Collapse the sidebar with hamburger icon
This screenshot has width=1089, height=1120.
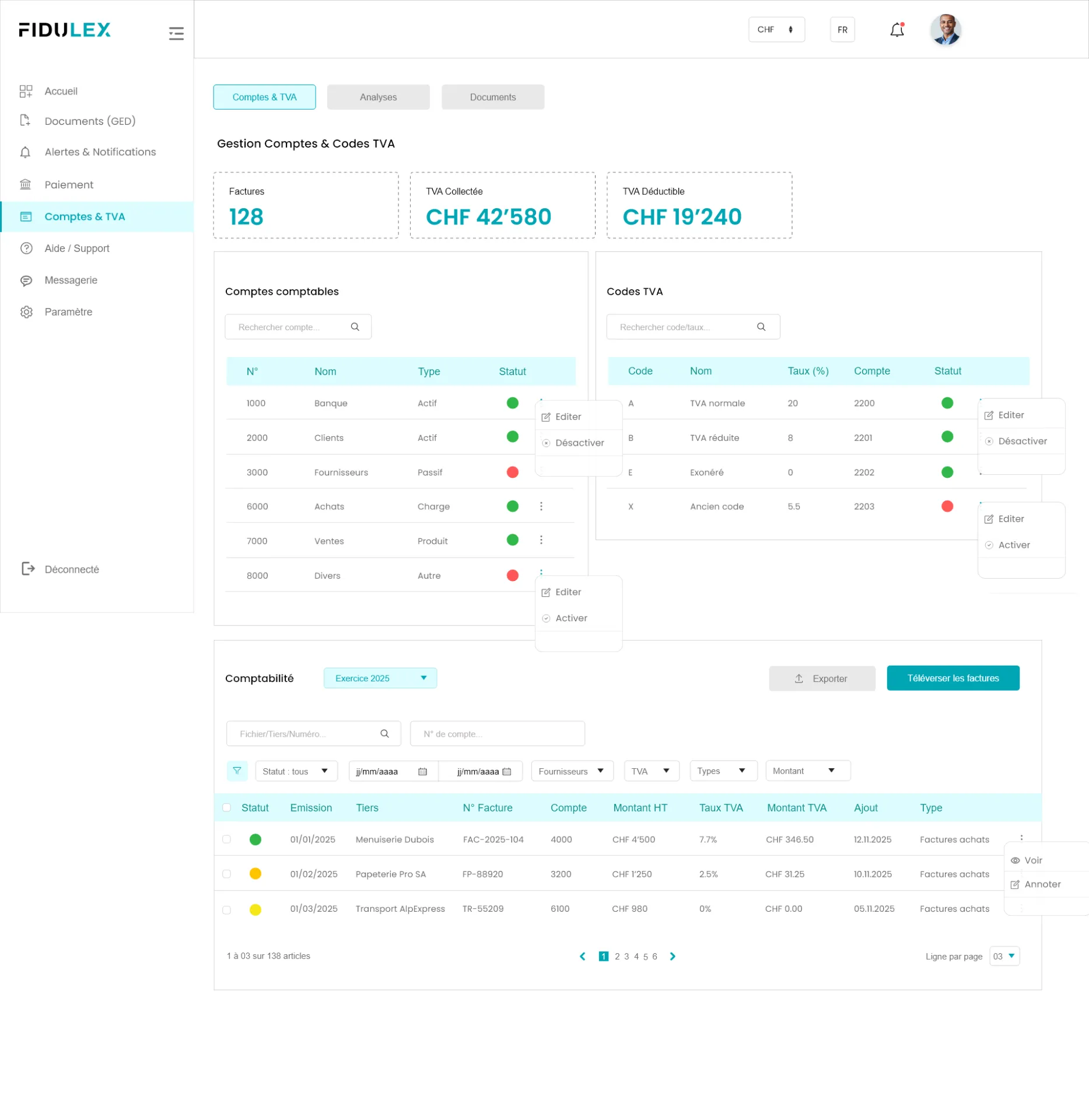tap(176, 33)
